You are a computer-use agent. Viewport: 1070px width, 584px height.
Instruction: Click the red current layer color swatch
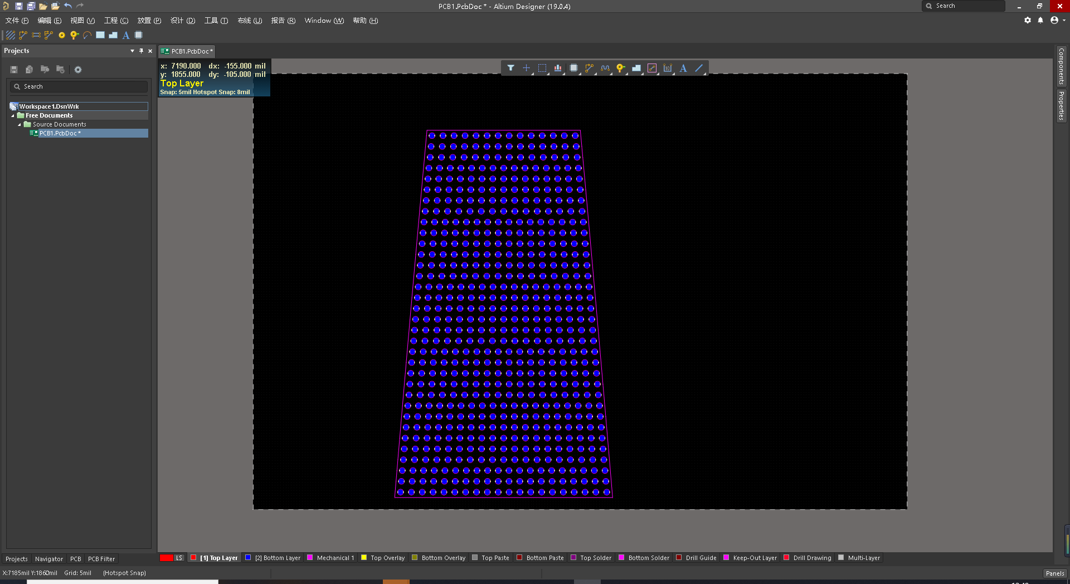(166, 558)
